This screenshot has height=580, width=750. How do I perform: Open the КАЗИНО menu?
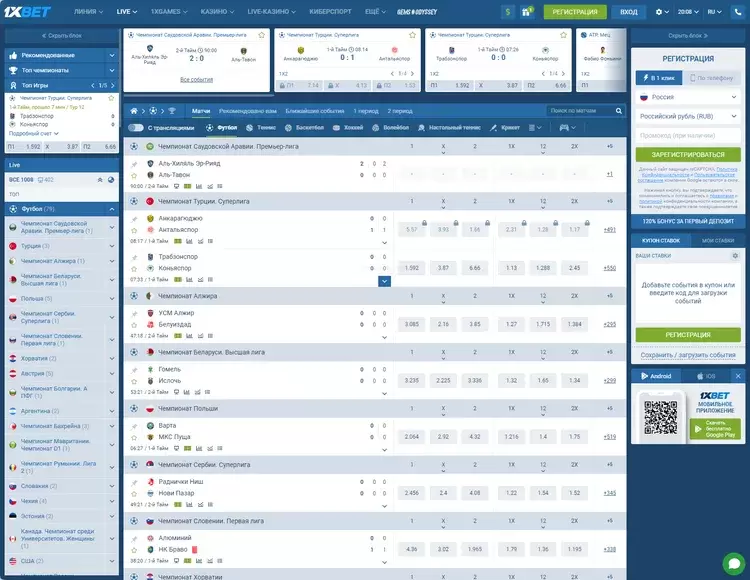pyautogui.click(x=217, y=11)
